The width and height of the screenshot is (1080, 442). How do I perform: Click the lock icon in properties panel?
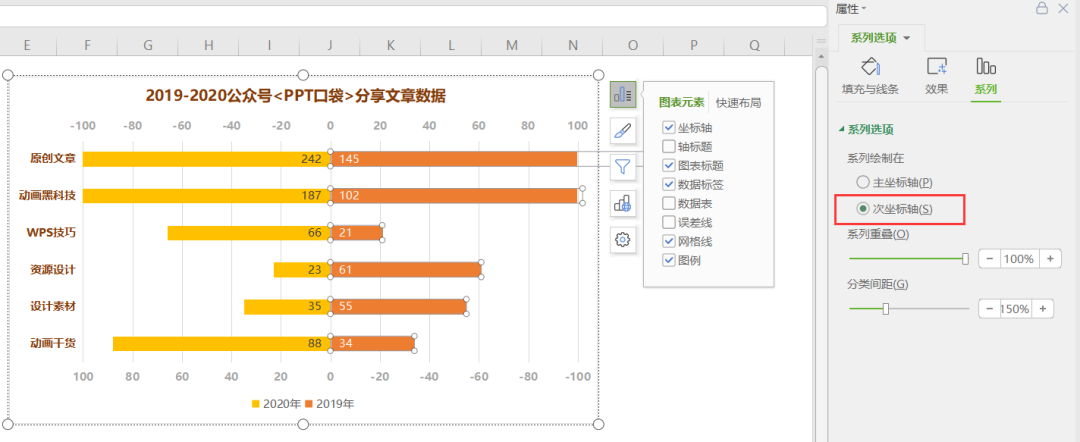tap(1042, 8)
